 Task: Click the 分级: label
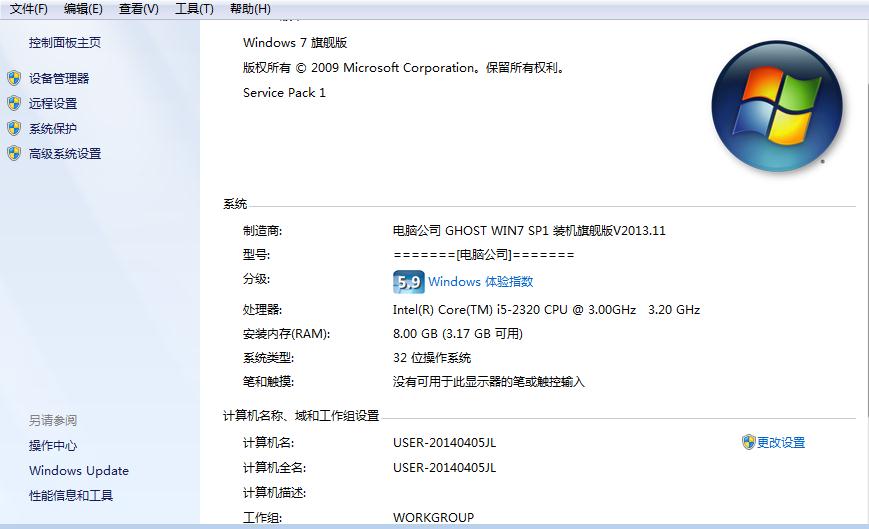point(256,279)
